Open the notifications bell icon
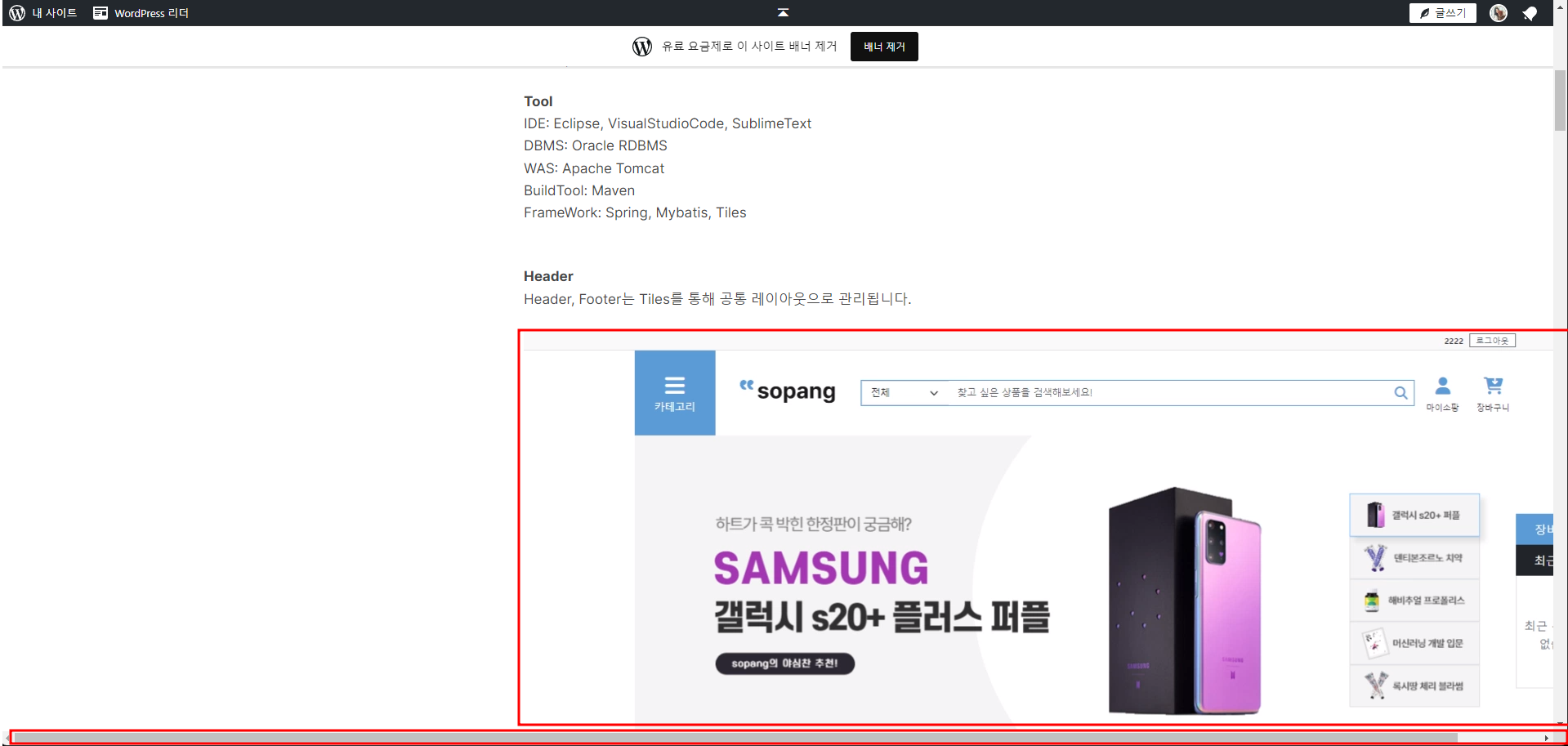 pos(1530,13)
